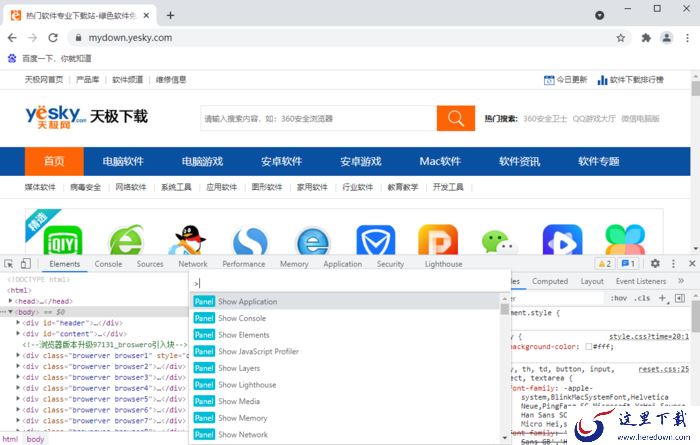Image resolution: width=700 pixels, height=445 pixels.
Task: Bookmark page with the star icon
Action: [x=621, y=38]
